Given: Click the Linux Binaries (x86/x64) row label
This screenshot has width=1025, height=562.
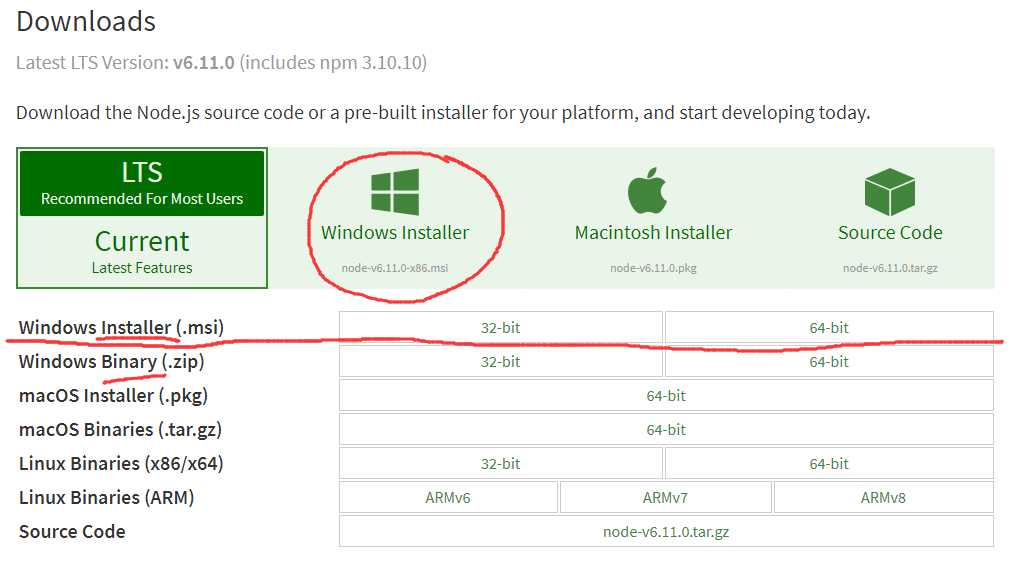Looking at the screenshot, I should (x=121, y=463).
